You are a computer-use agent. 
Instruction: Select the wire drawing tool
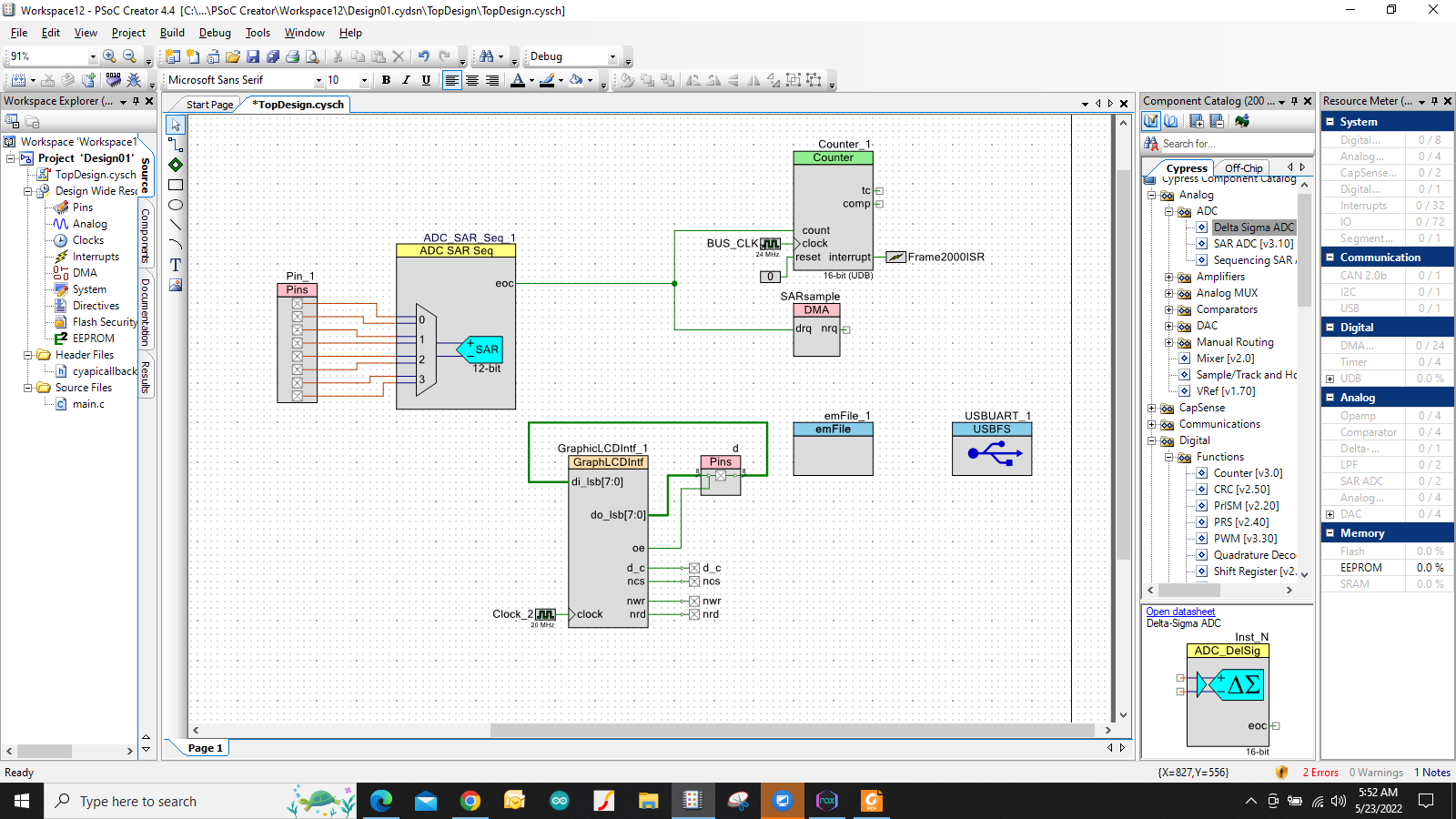[176, 145]
